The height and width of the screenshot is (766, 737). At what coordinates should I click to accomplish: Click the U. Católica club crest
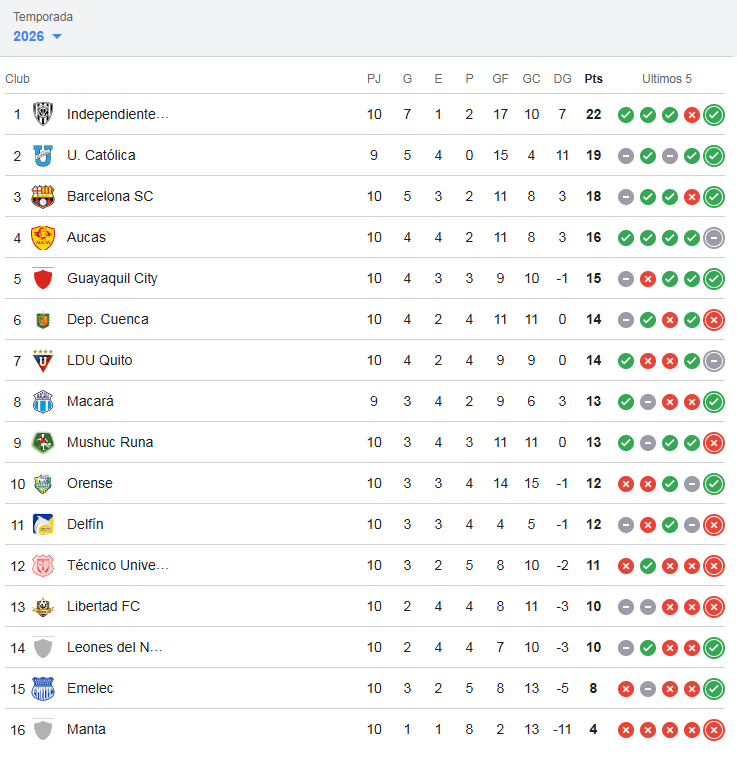[x=43, y=155]
